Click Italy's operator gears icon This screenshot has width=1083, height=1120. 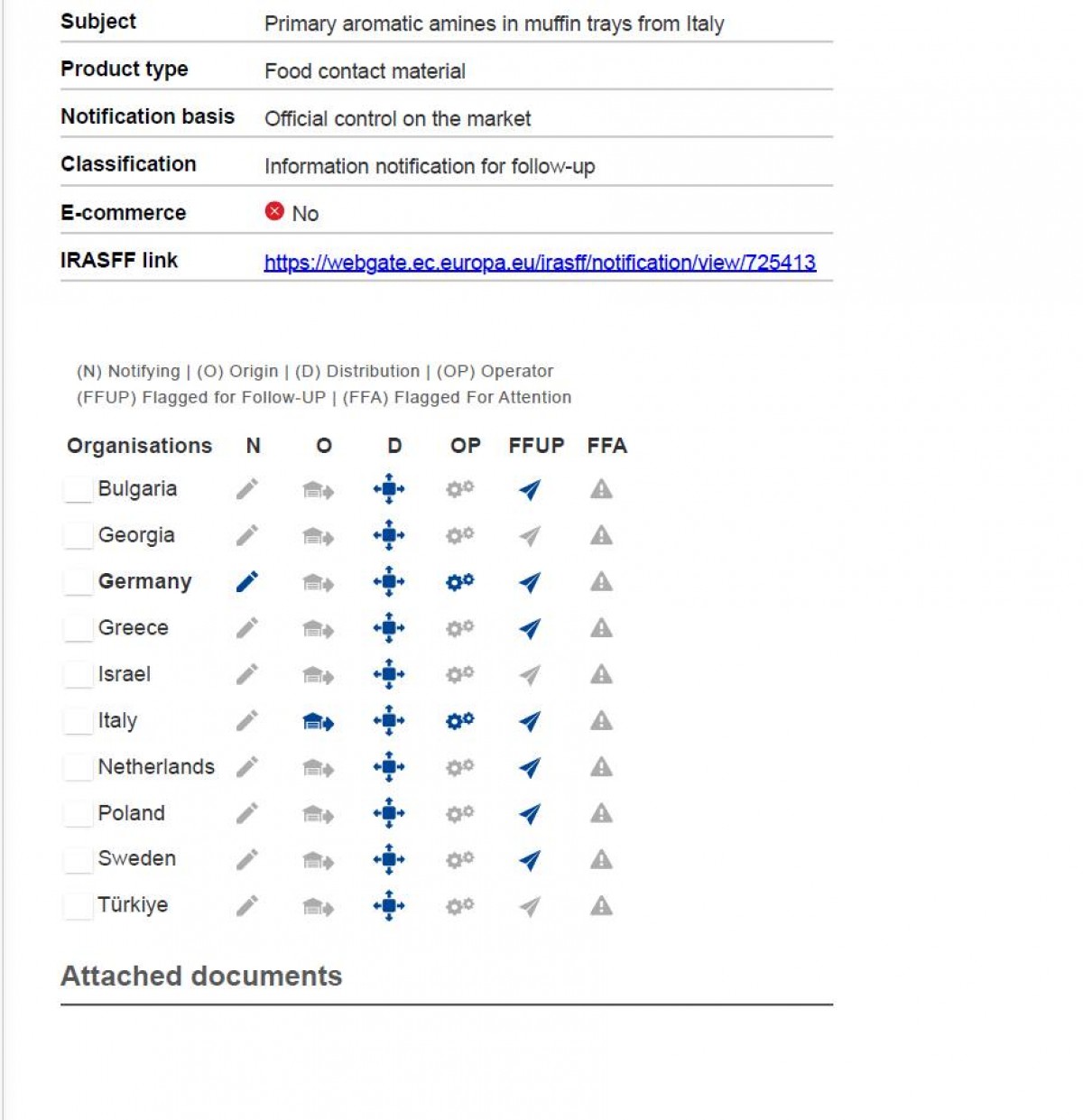pos(459,721)
